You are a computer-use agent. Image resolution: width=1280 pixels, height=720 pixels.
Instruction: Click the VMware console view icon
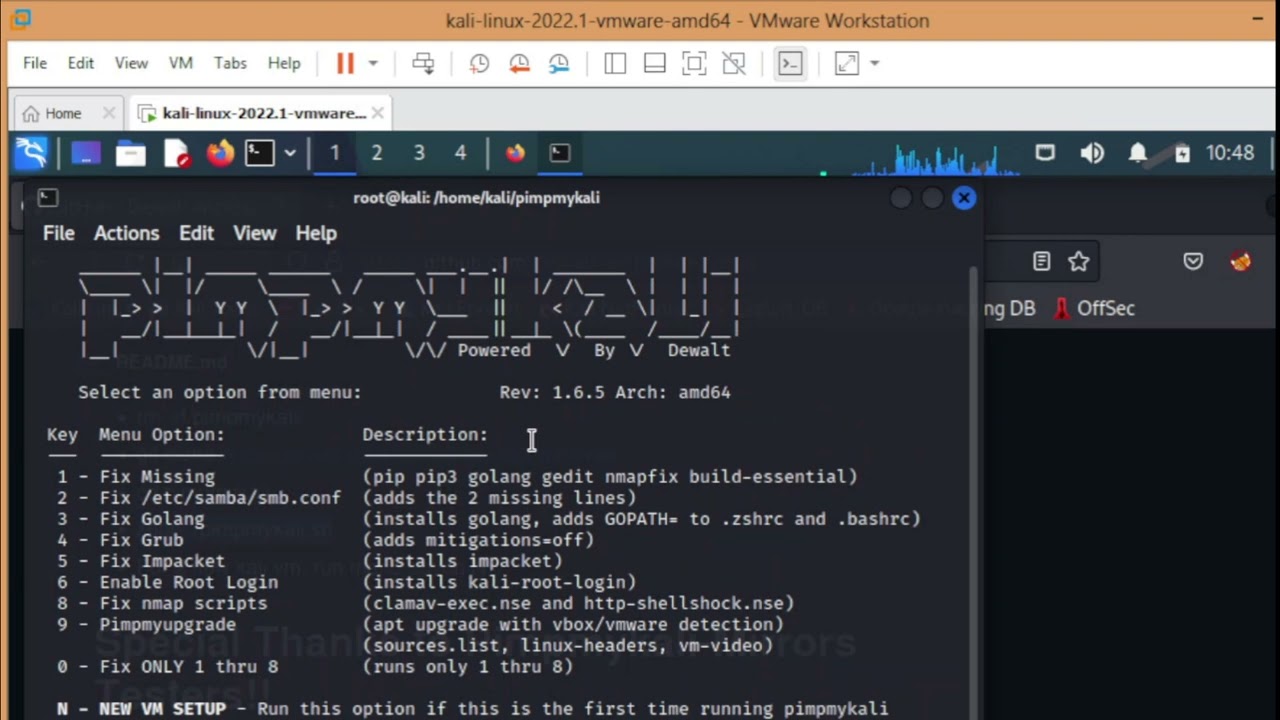pos(790,63)
